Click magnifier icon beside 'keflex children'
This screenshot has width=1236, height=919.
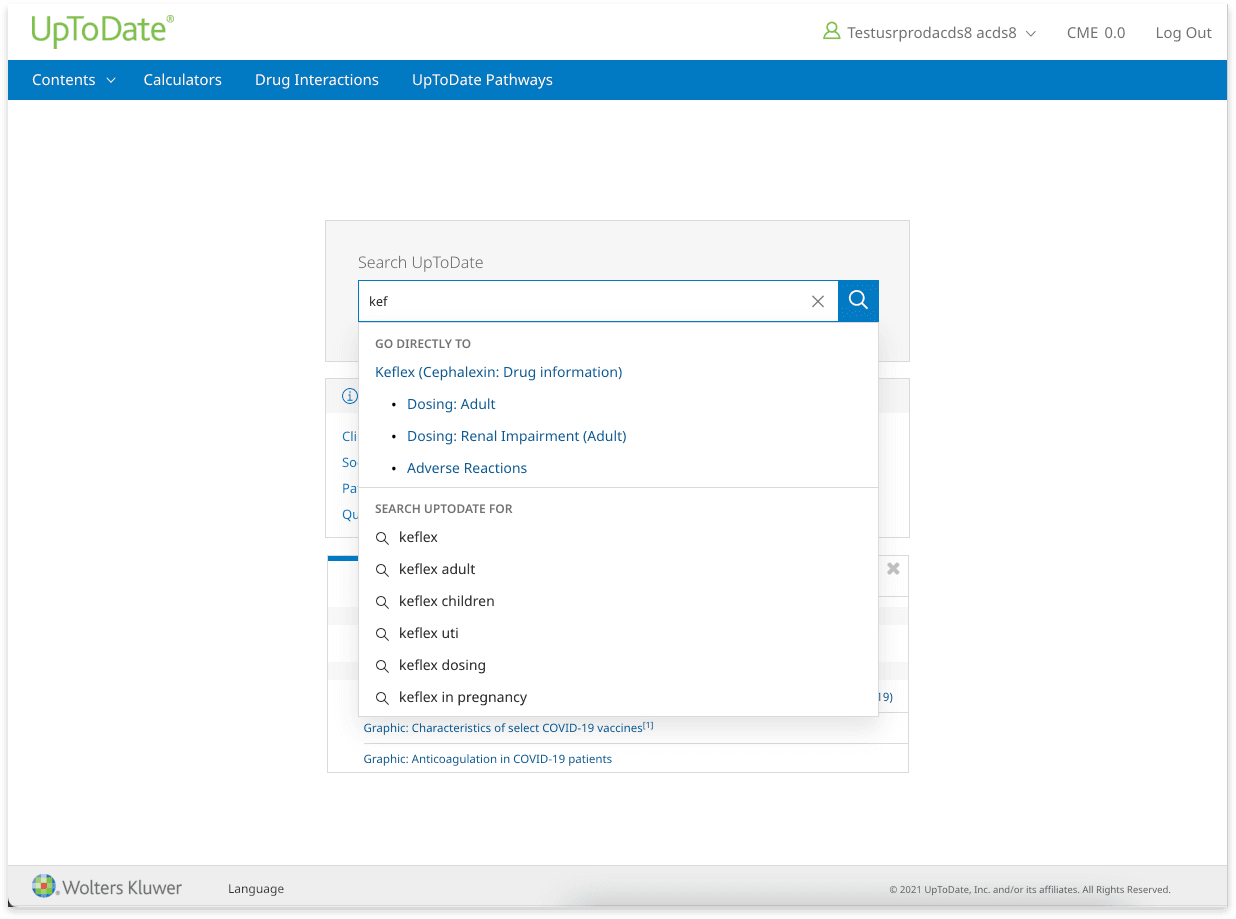click(382, 602)
